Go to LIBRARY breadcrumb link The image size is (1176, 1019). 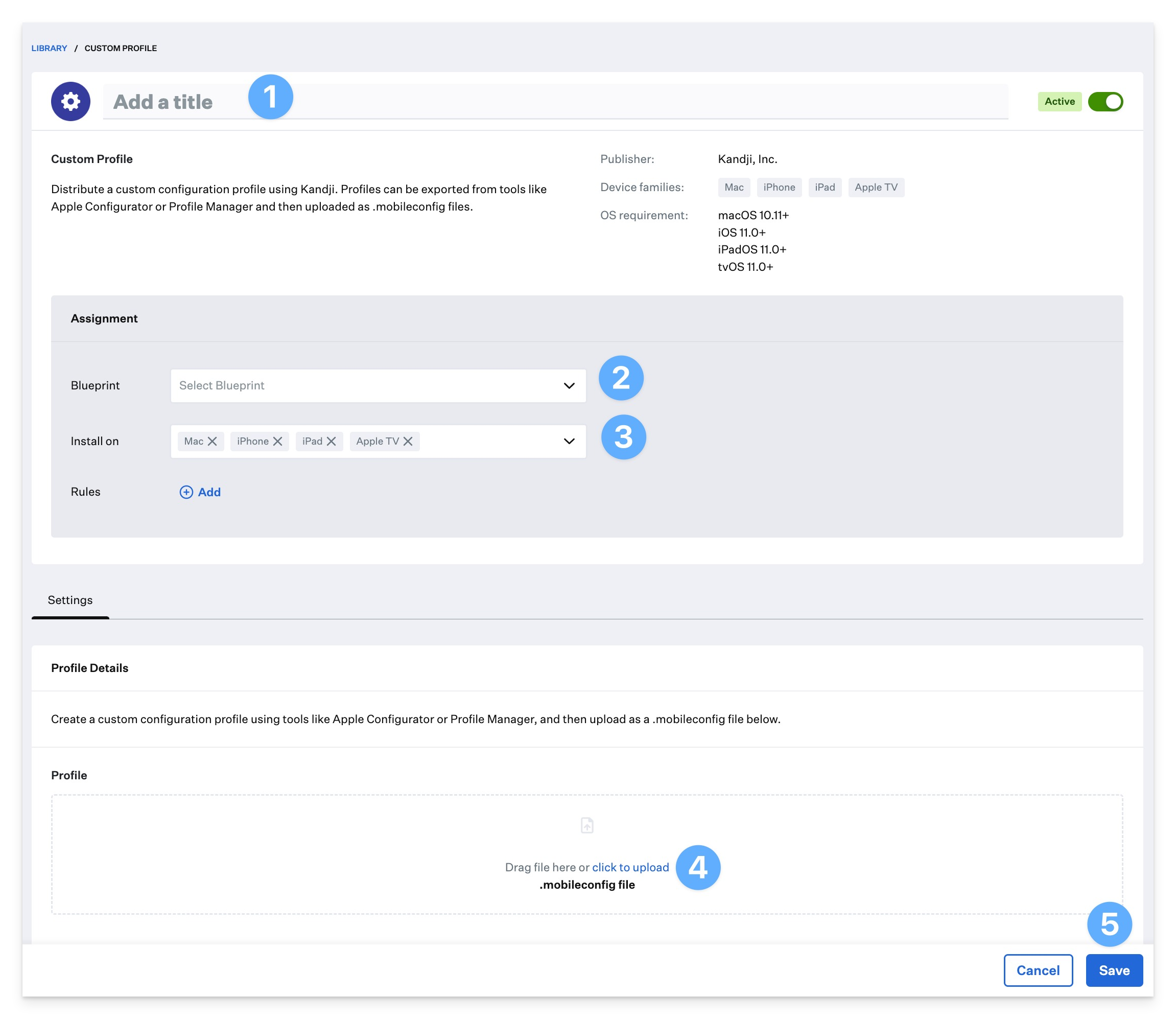tap(49, 49)
